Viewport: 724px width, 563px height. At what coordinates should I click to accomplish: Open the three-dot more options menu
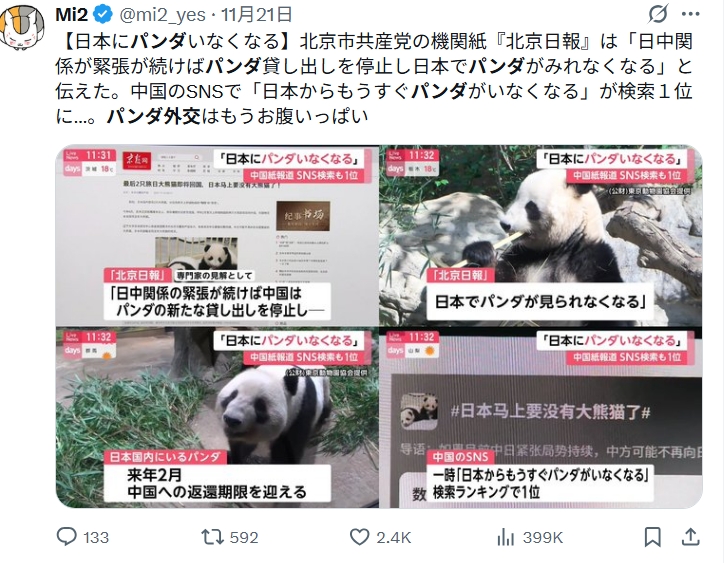[691, 14]
